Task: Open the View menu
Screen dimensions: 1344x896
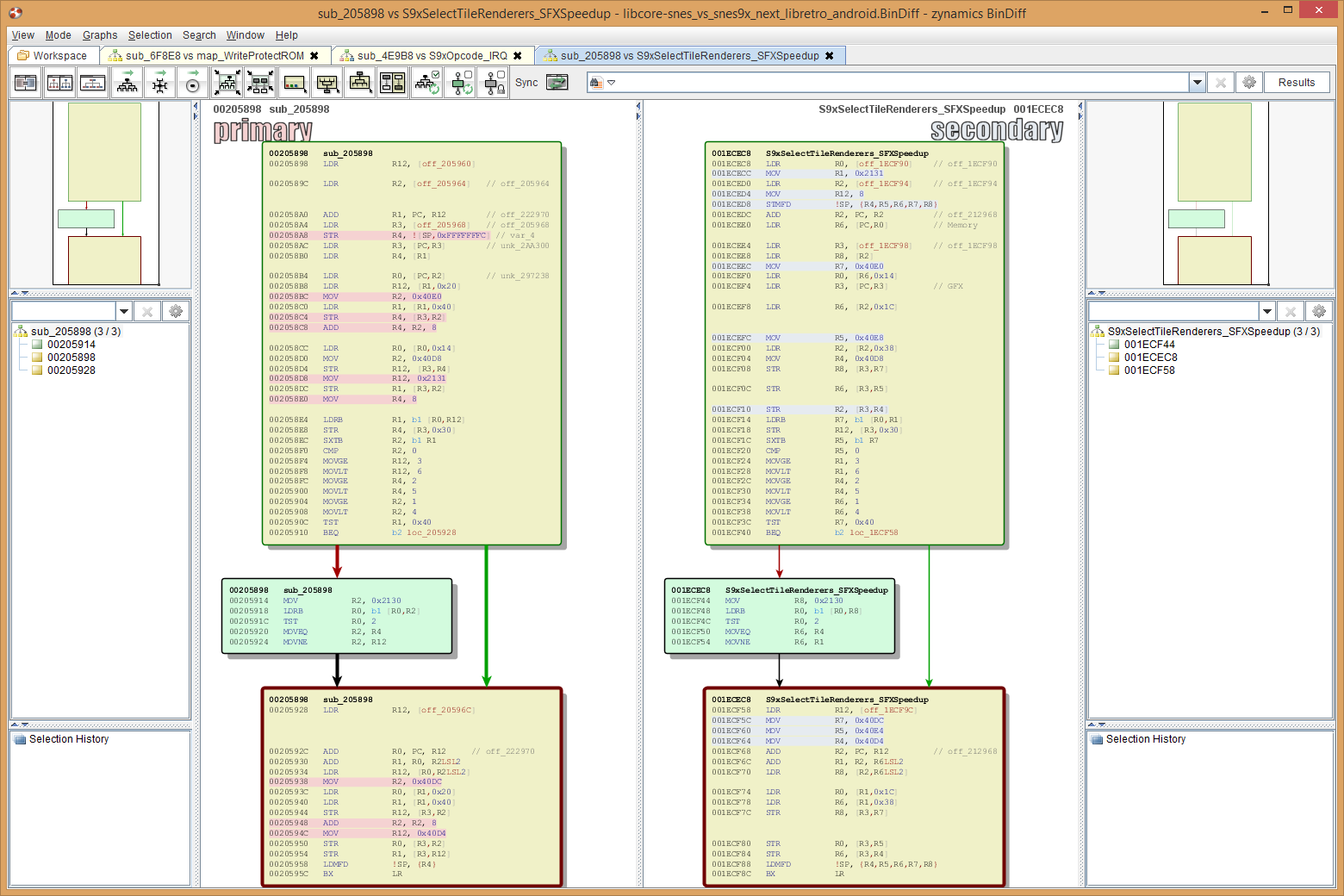Action: point(23,35)
